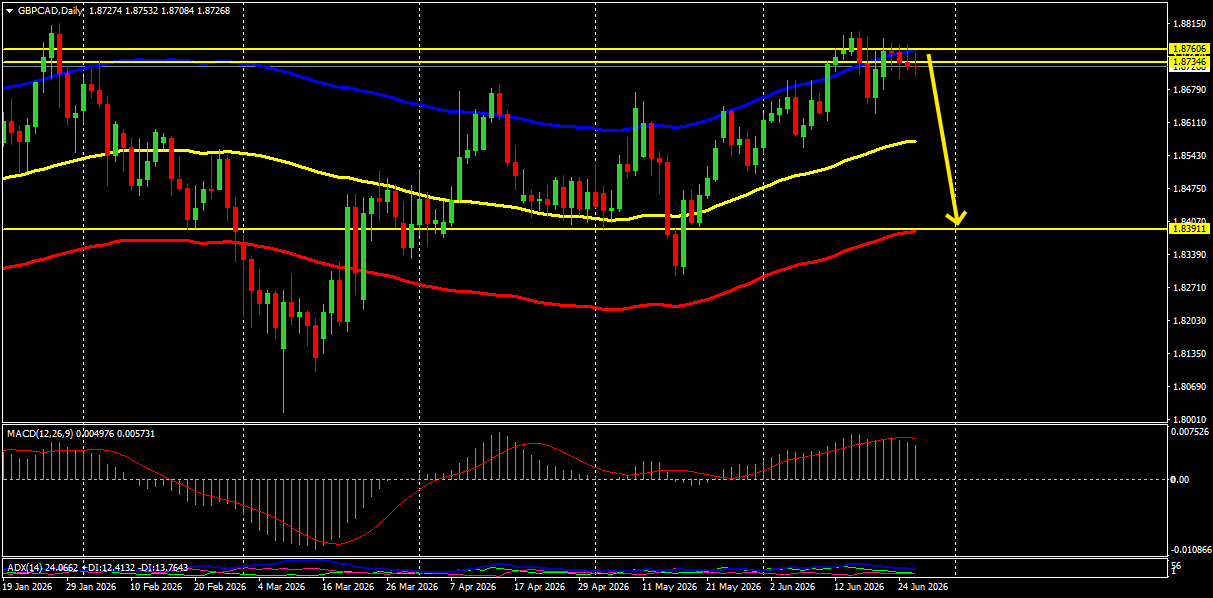This screenshot has width=1213, height=598.
Task: Click the -0.010866 MACD scale value
Action: [1191, 551]
